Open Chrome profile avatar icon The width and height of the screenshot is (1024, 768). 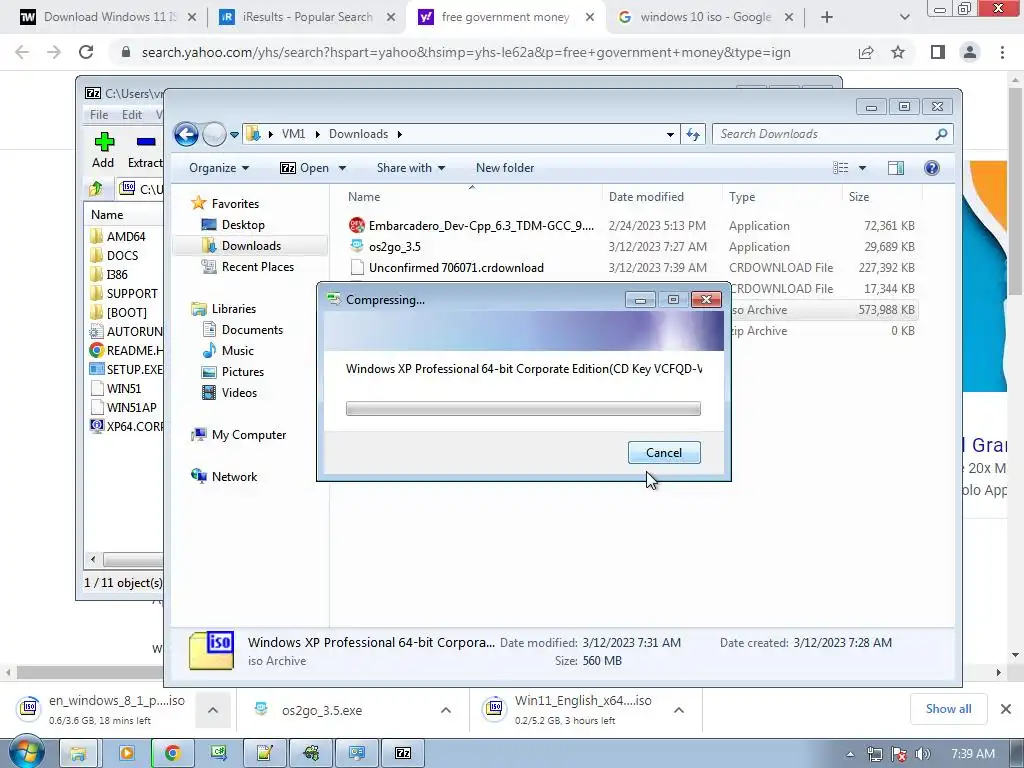tap(970, 52)
